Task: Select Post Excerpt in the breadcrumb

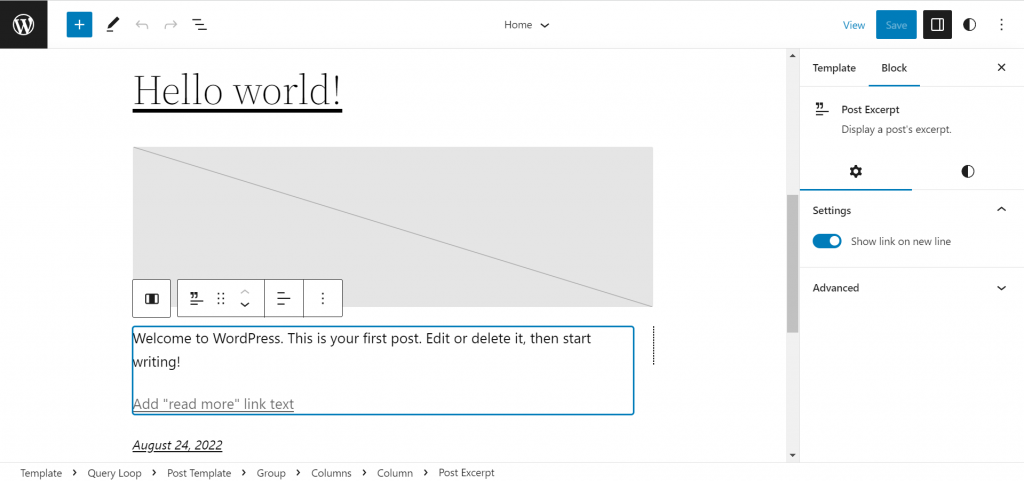Action: 466,473
